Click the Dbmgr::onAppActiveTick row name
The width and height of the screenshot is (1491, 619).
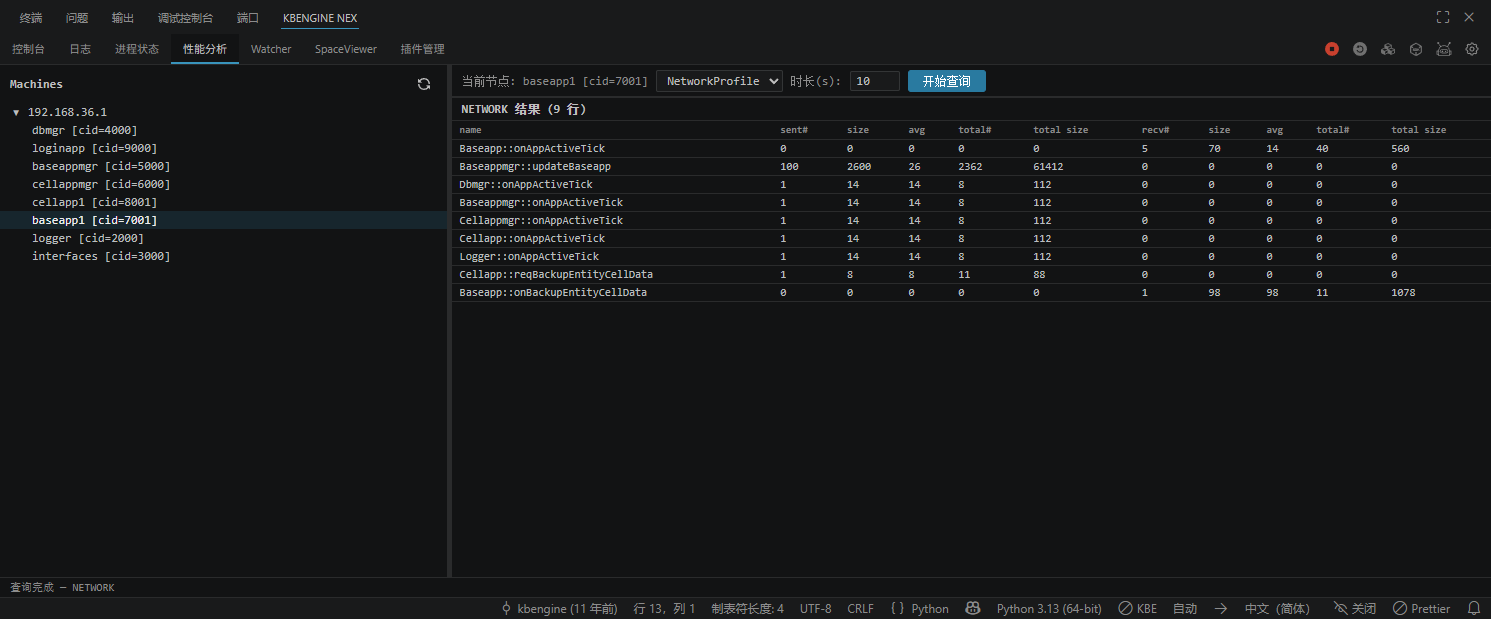526,184
